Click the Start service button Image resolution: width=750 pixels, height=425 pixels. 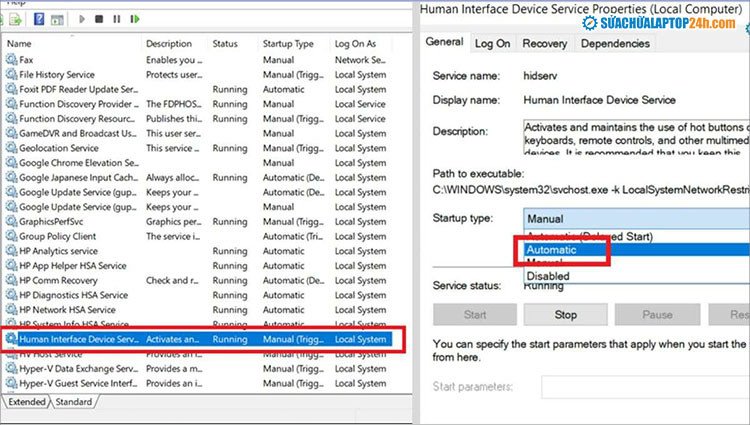(x=474, y=315)
